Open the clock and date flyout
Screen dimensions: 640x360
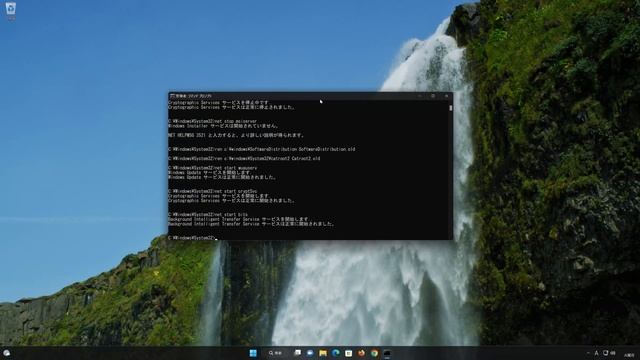[629, 354]
